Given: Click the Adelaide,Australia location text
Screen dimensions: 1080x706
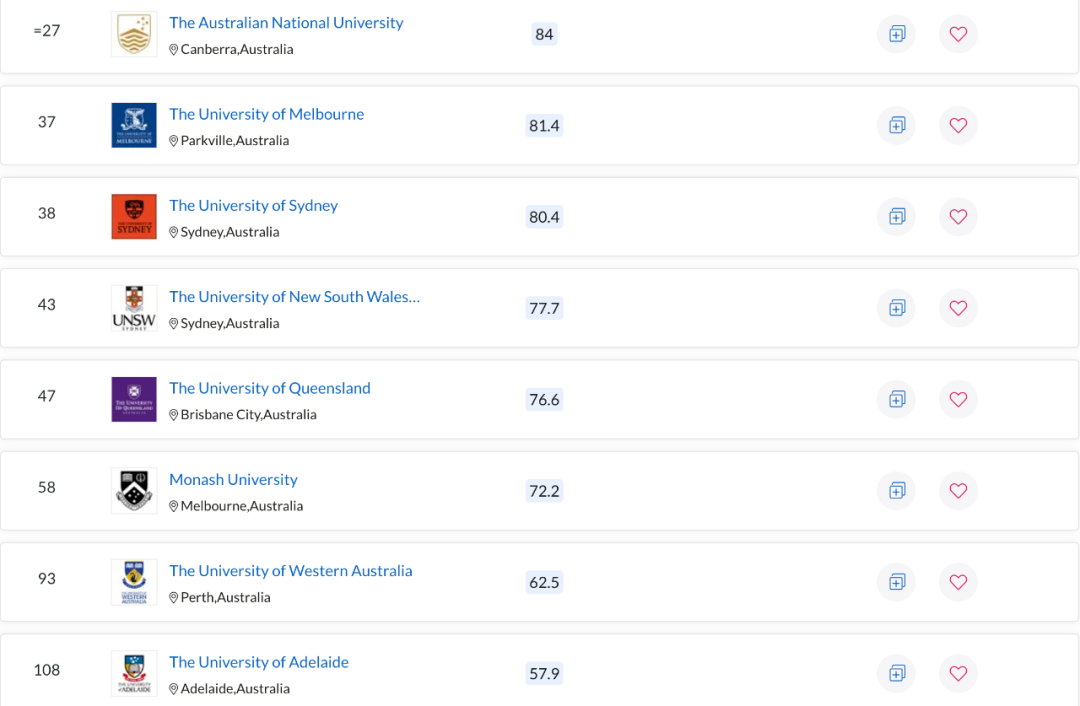Looking at the screenshot, I should tap(235, 689).
